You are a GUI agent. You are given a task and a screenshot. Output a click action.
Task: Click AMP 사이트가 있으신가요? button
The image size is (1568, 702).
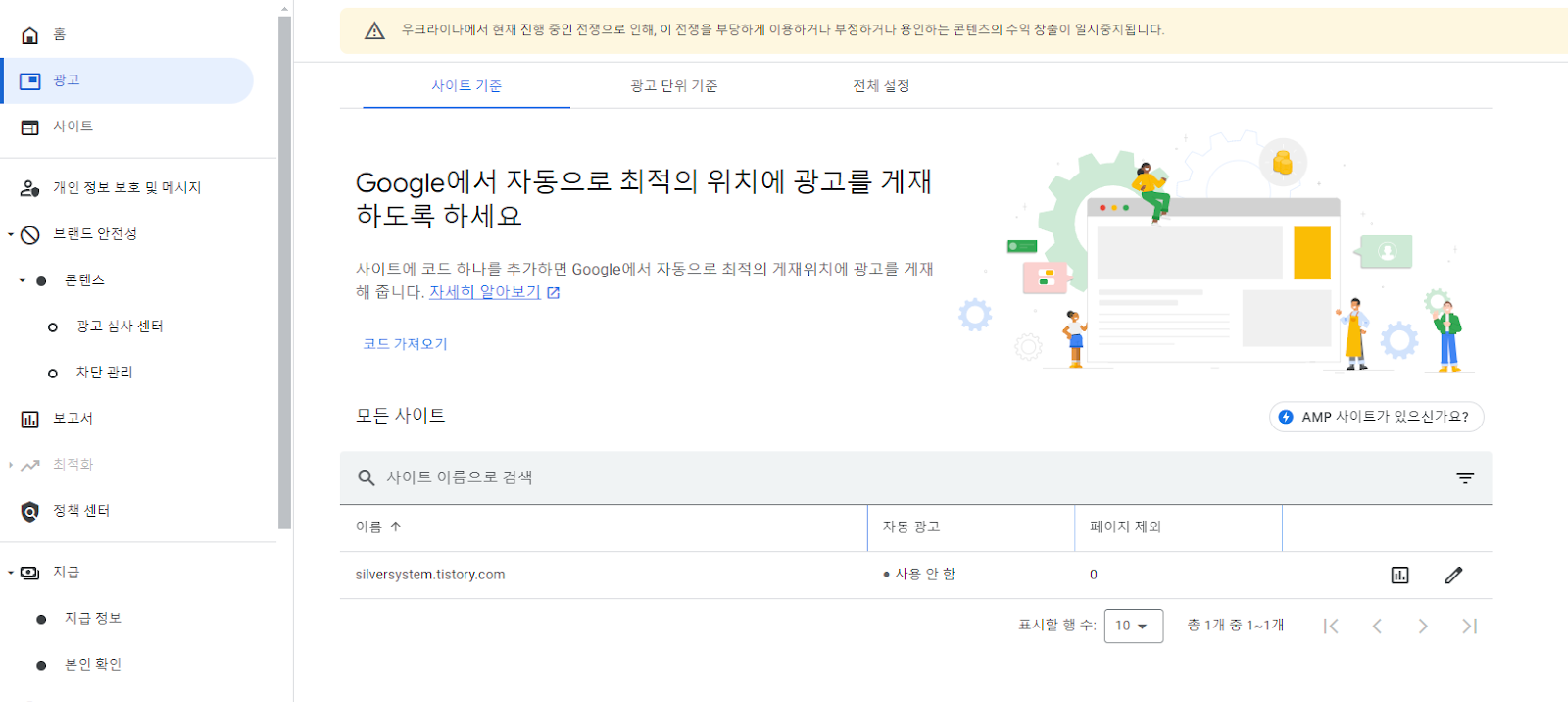pyautogui.click(x=1377, y=417)
